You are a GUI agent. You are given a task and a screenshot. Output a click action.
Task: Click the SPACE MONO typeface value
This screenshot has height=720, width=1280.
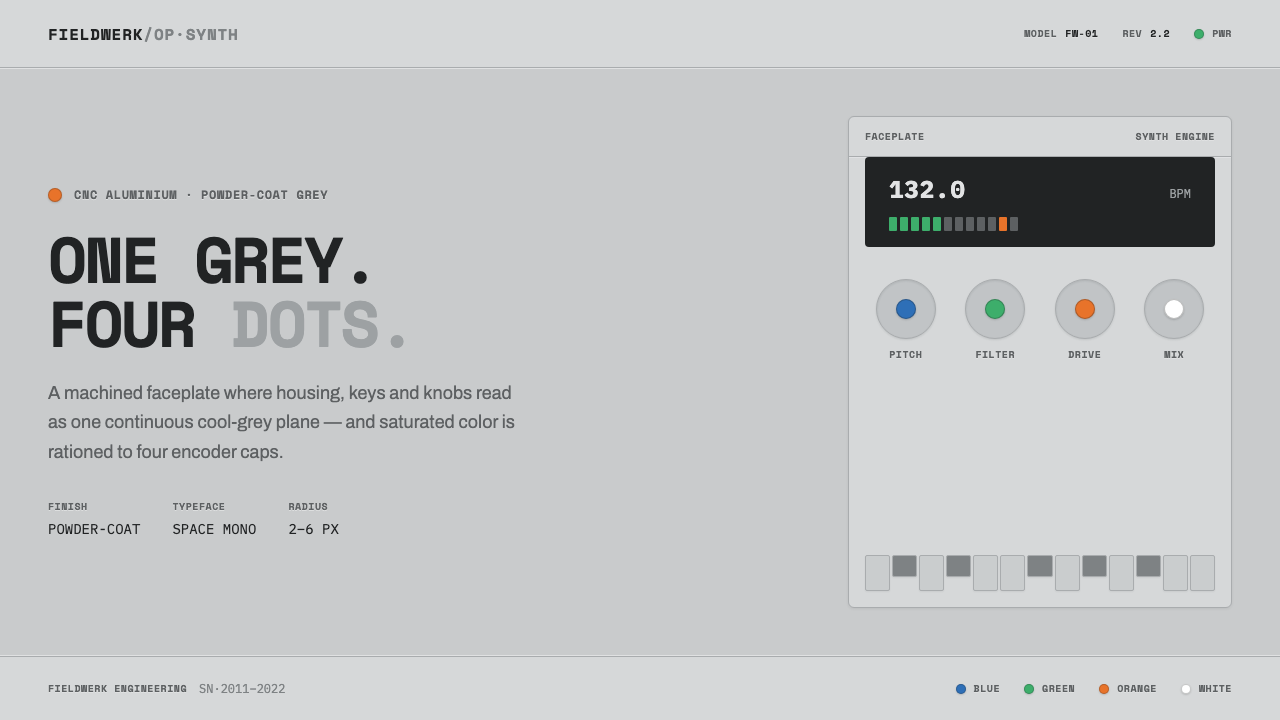point(214,530)
